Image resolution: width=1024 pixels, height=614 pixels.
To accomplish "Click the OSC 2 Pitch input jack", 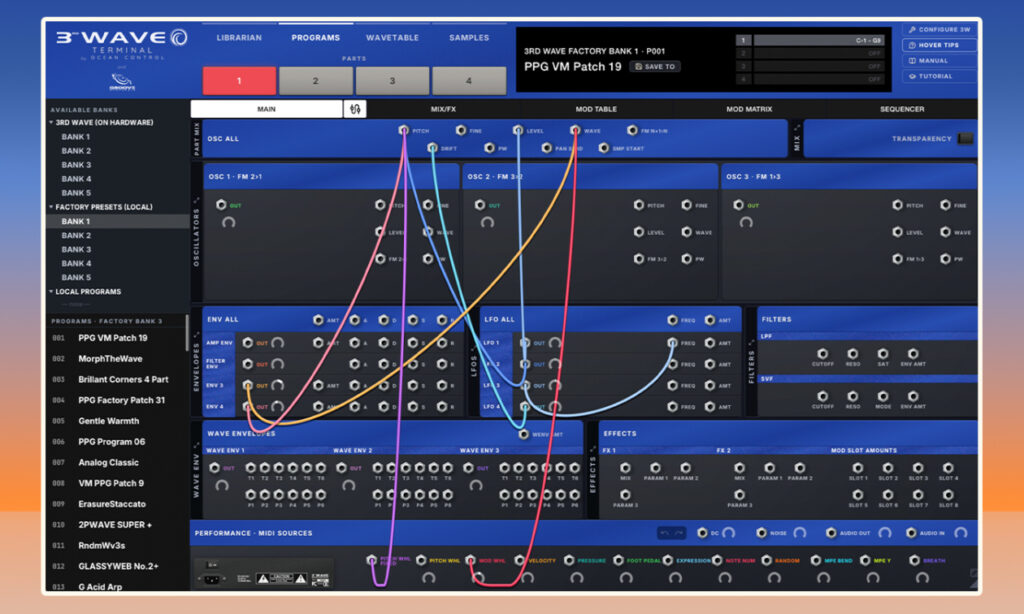I will pos(639,204).
